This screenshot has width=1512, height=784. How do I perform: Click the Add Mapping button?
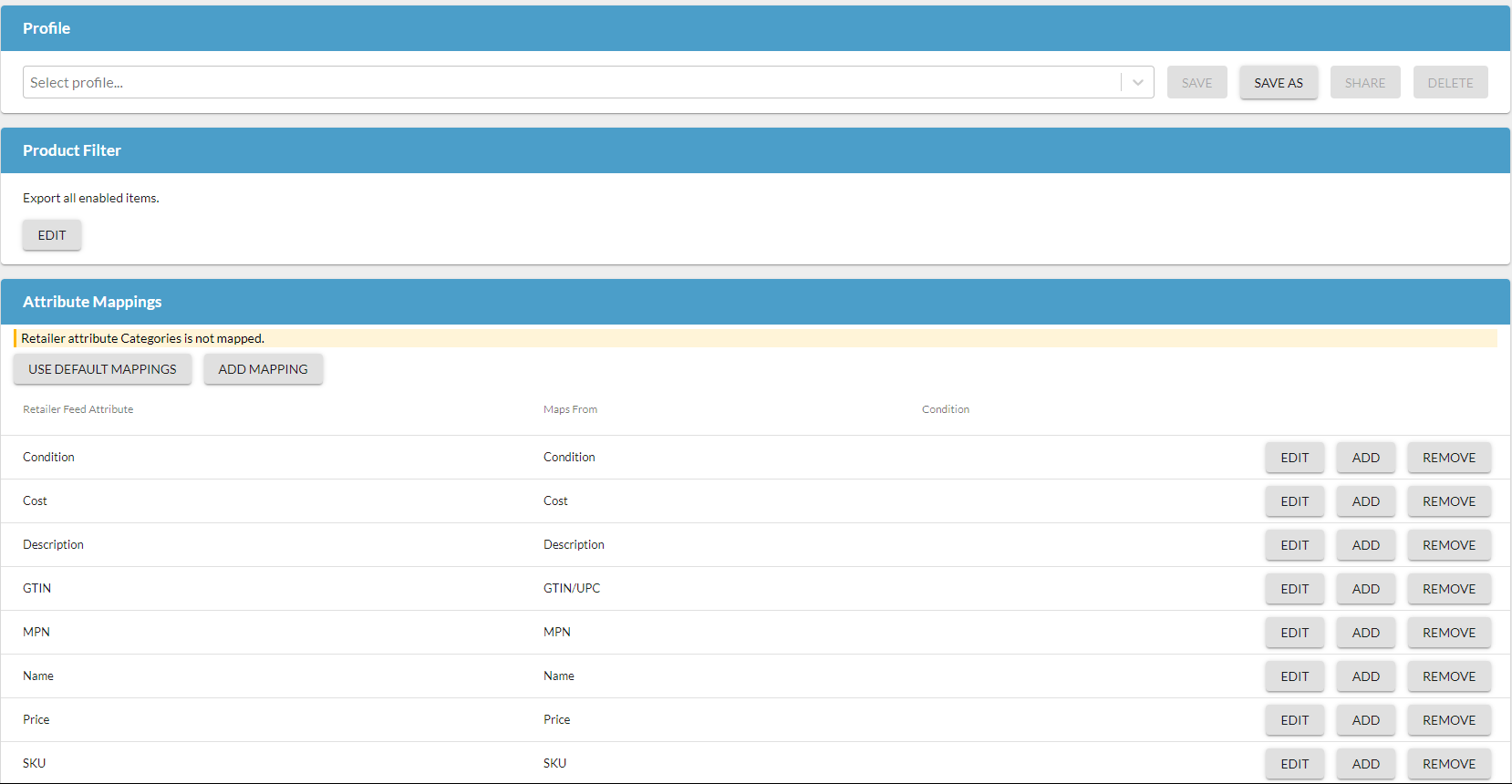(x=263, y=369)
